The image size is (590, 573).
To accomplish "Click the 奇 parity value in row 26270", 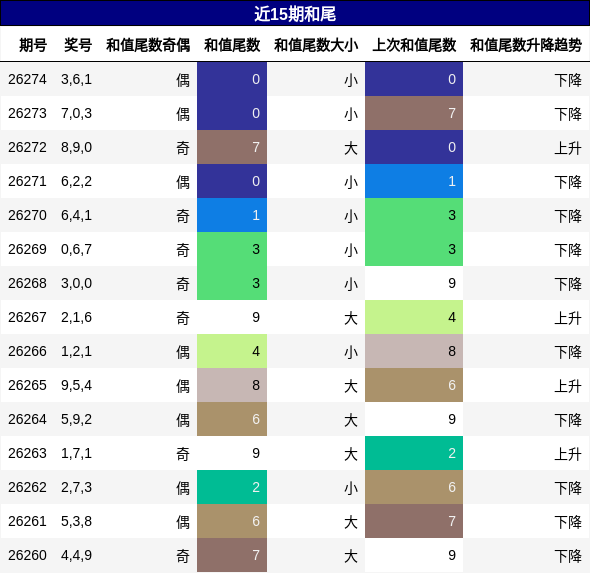I will 183,216.
